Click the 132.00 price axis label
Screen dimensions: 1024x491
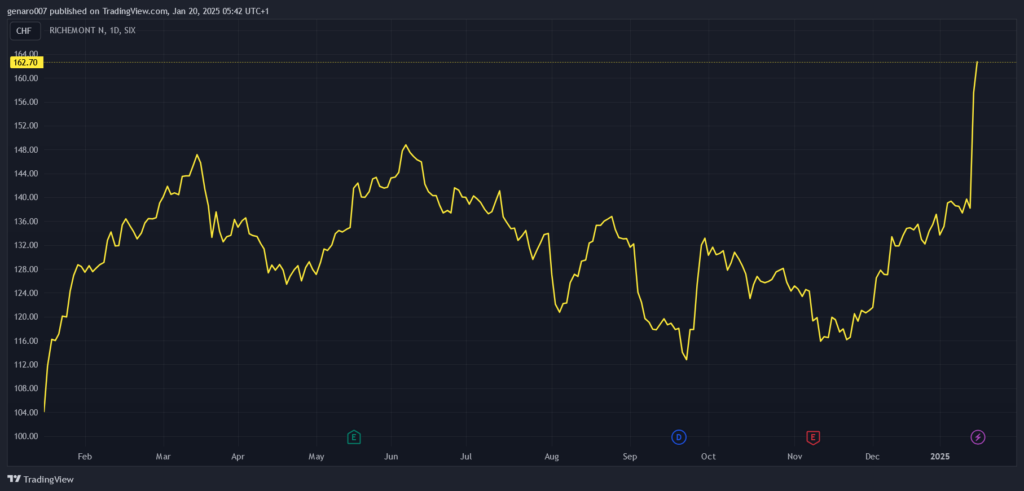(x=26, y=245)
